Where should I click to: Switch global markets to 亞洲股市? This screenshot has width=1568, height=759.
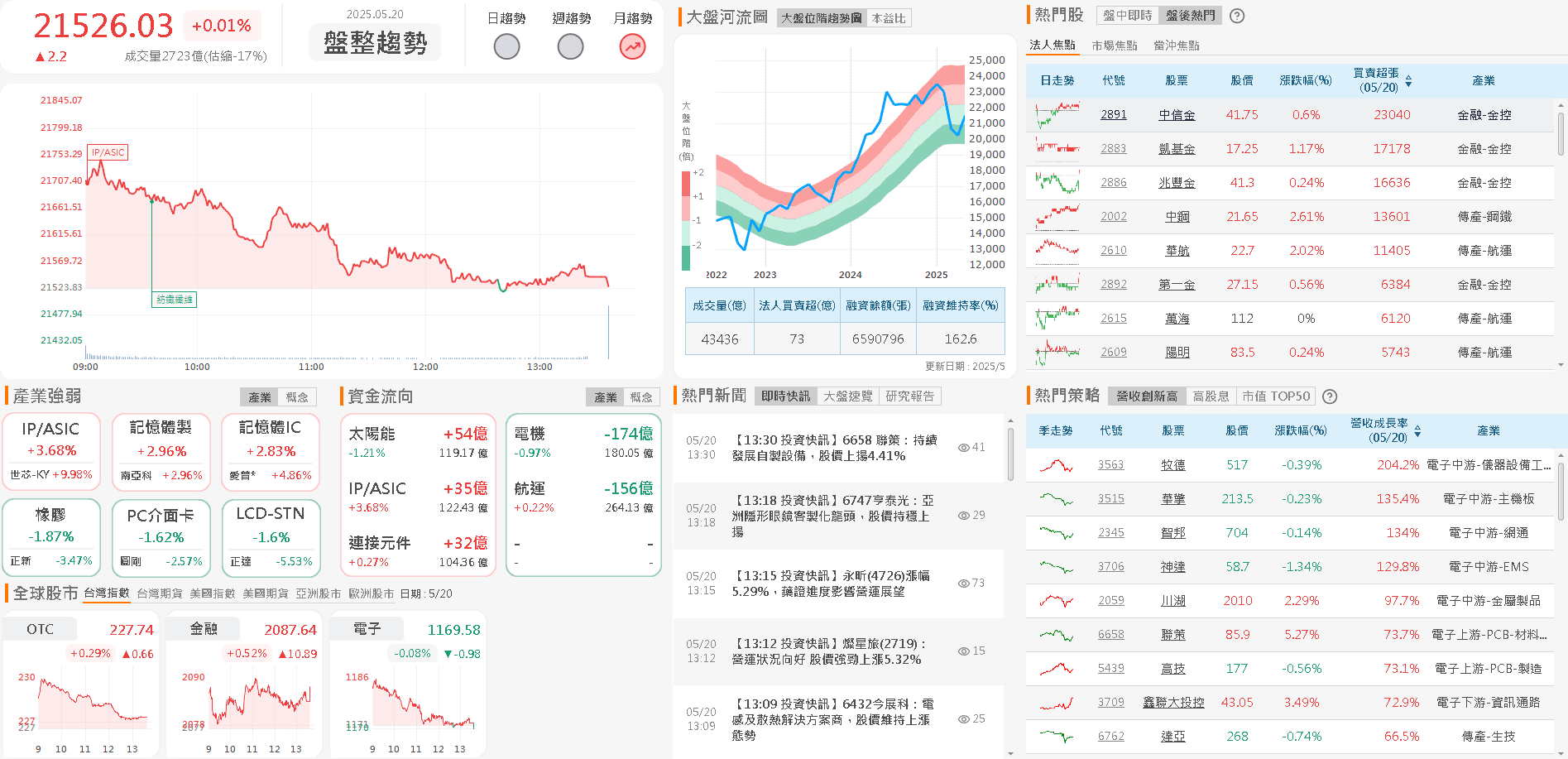click(x=319, y=593)
